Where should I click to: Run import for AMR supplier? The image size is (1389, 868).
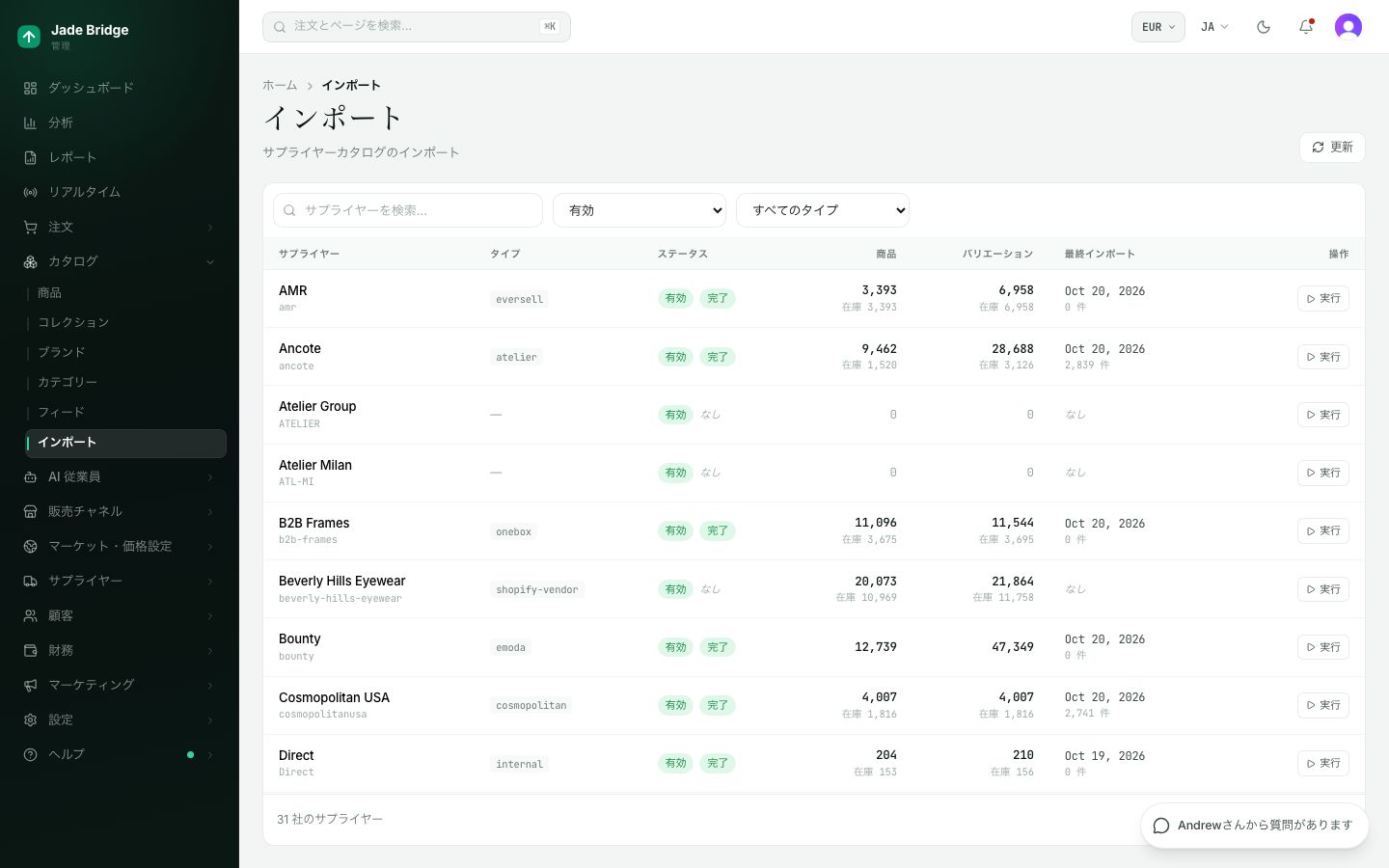click(1323, 299)
